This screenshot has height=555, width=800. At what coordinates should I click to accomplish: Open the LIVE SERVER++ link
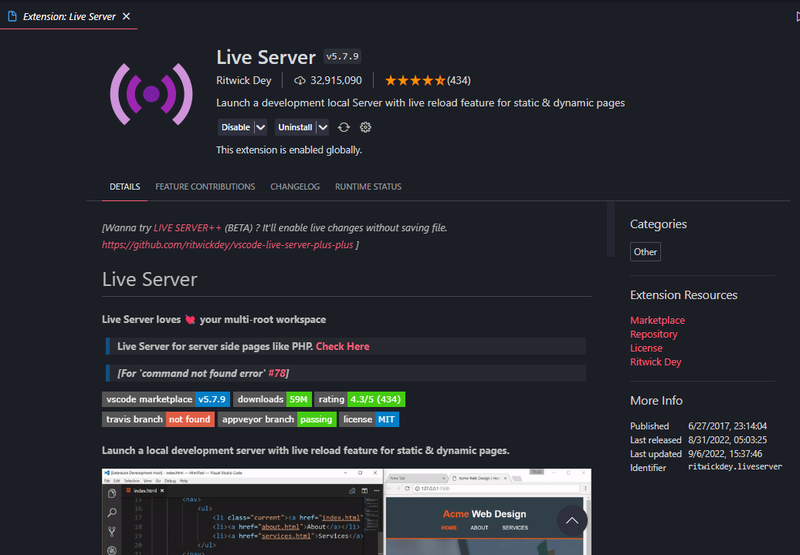187,228
